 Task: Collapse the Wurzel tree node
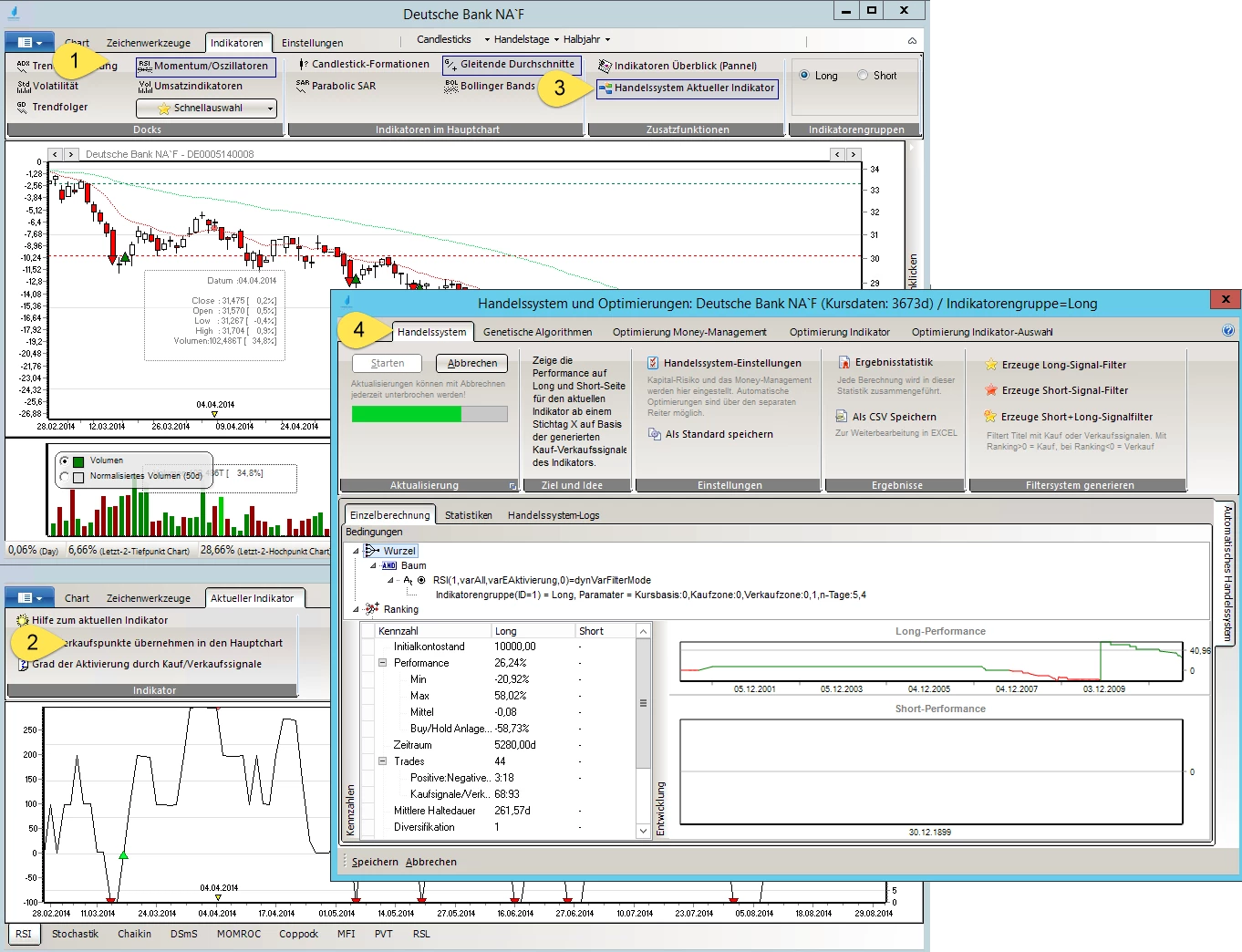[356, 551]
